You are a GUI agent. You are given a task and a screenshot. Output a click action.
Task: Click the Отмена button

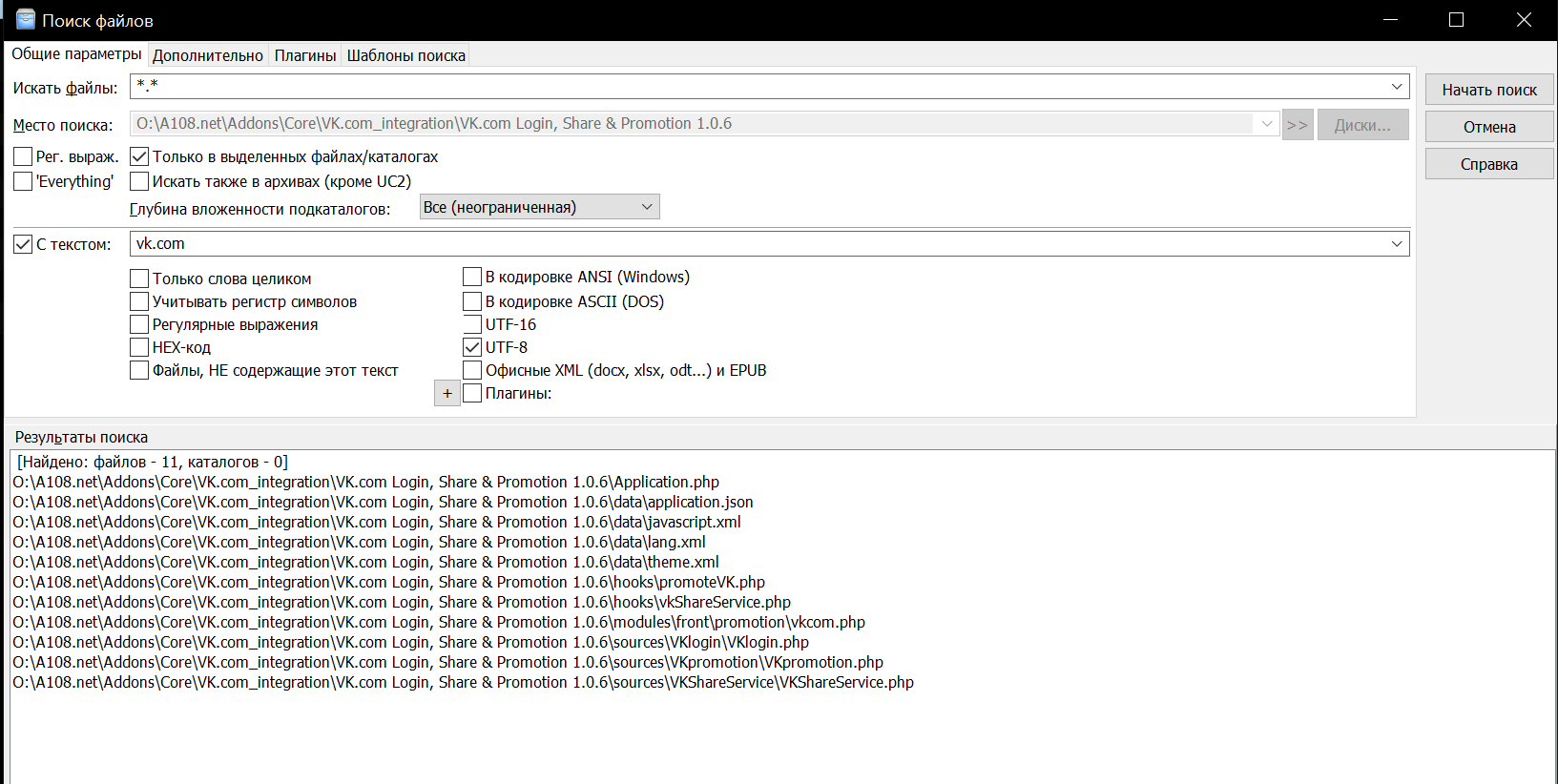pyautogui.click(x=1489, y=127)
